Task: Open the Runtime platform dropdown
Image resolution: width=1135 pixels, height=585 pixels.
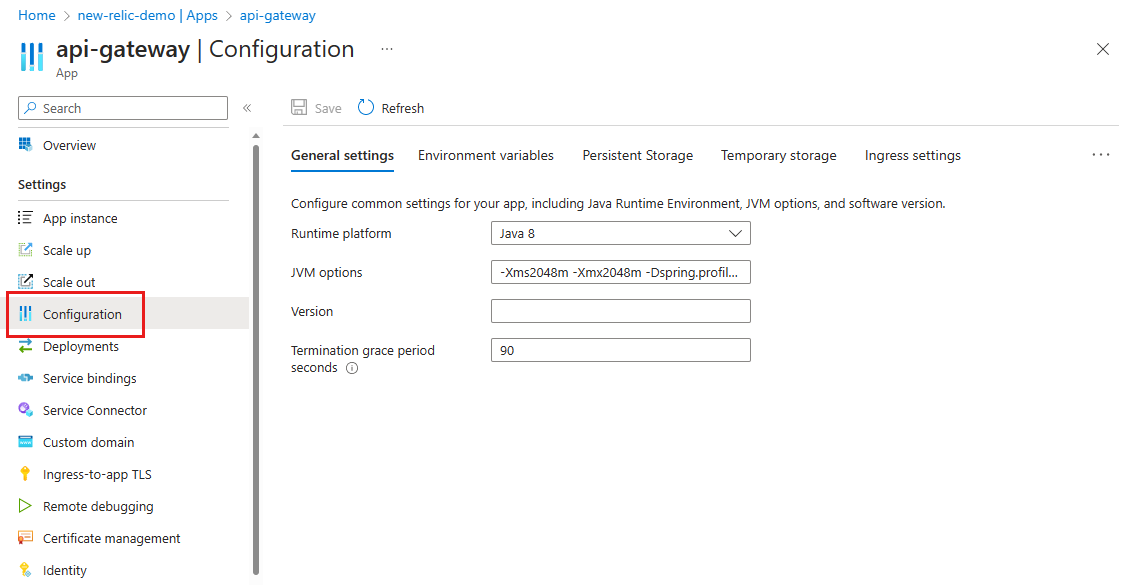Action: tap(620, 233)
